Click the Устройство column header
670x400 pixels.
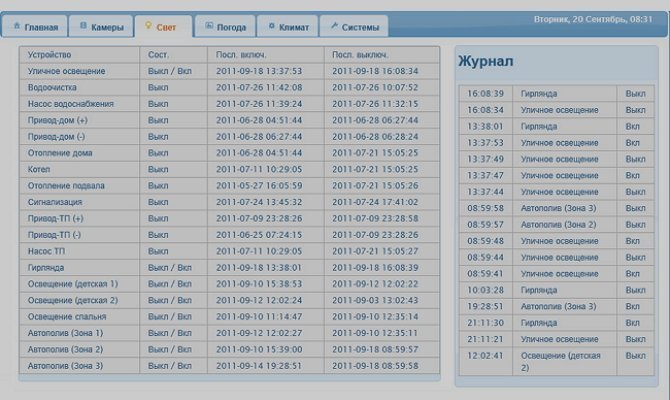(50, 55)
